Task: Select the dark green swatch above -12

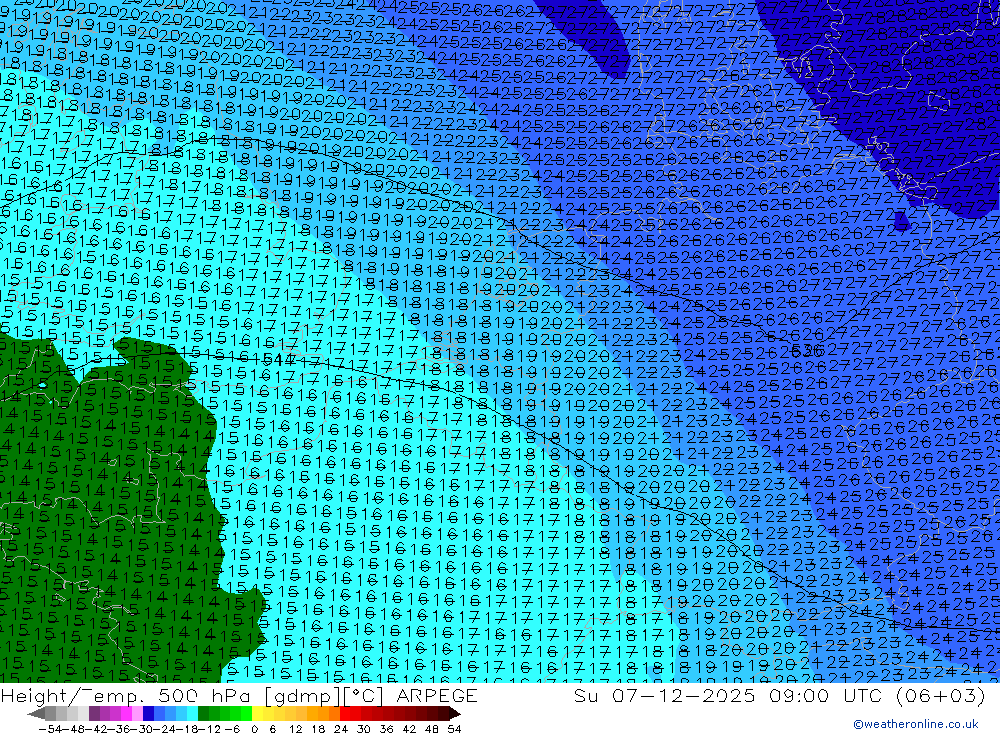Action: (x=203, y=713)
